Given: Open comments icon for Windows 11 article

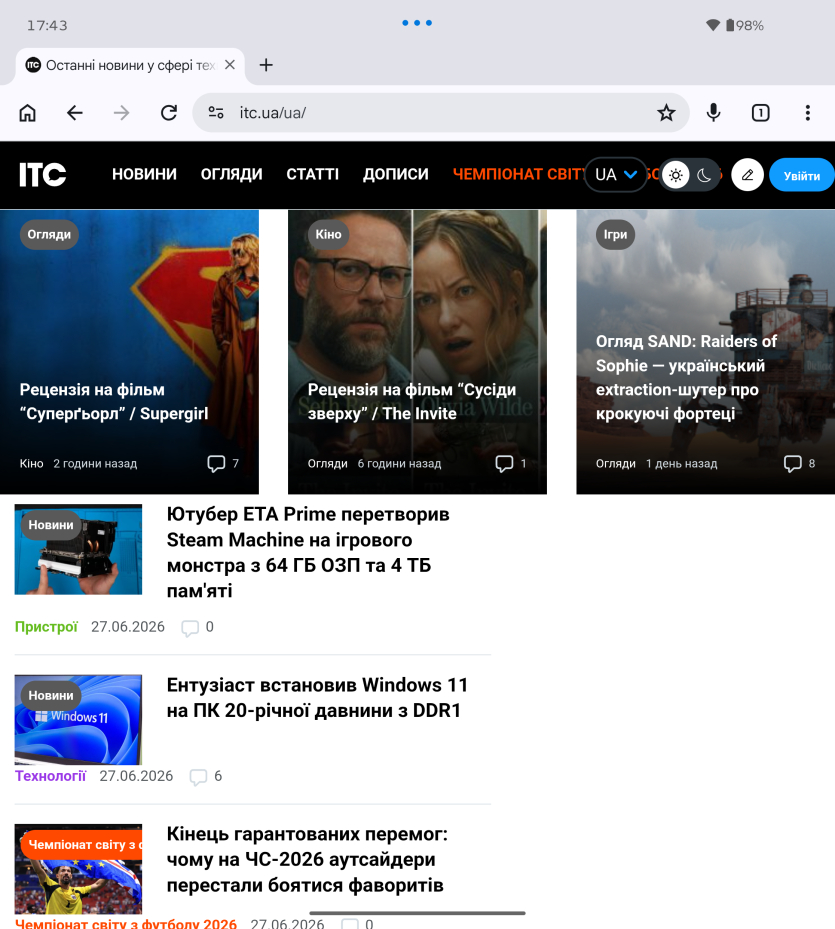Looking at the screenshot, I should pyautogui.click(x=198, y=777).
